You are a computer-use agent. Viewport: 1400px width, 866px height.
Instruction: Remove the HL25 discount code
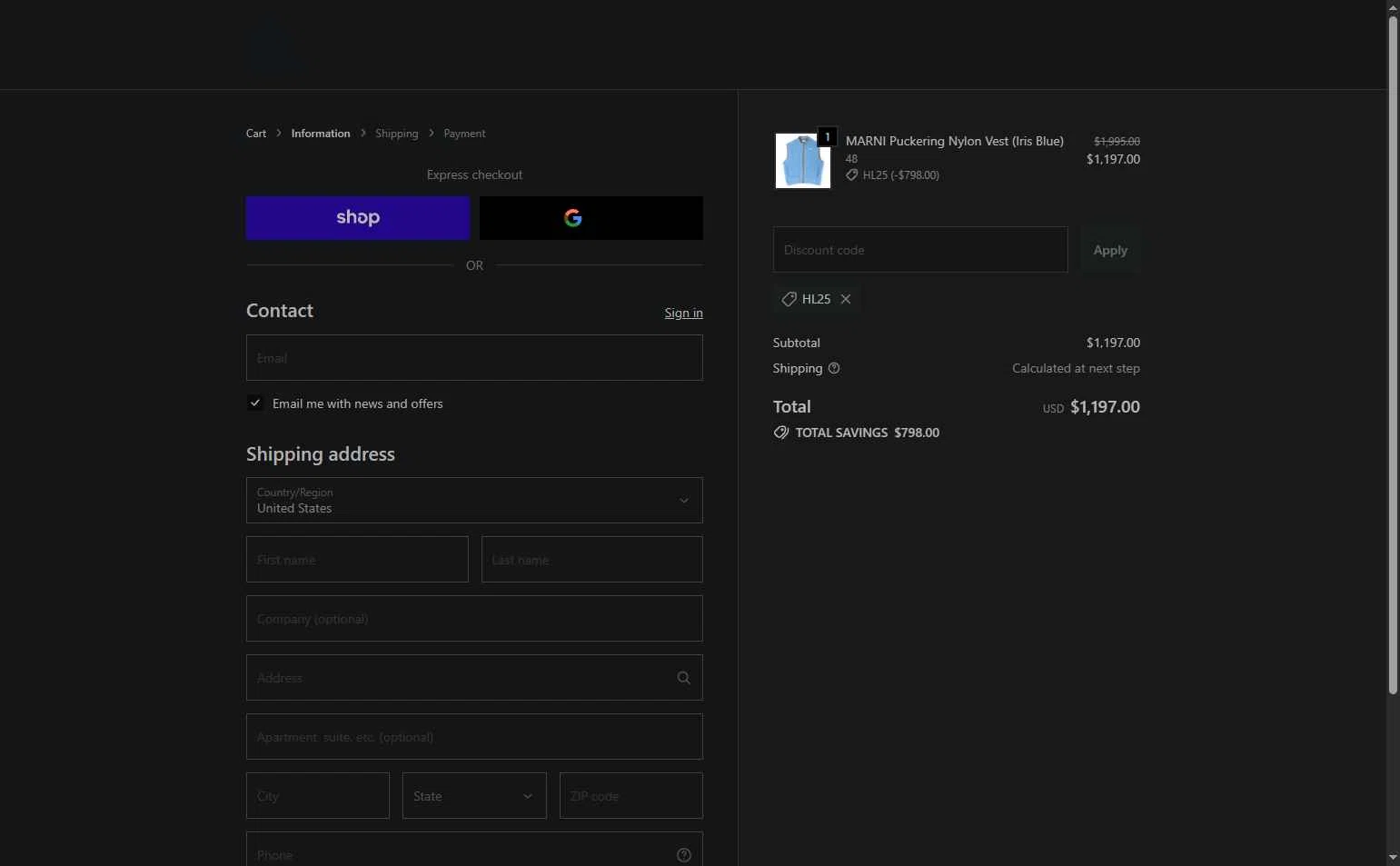click(846, 299)
